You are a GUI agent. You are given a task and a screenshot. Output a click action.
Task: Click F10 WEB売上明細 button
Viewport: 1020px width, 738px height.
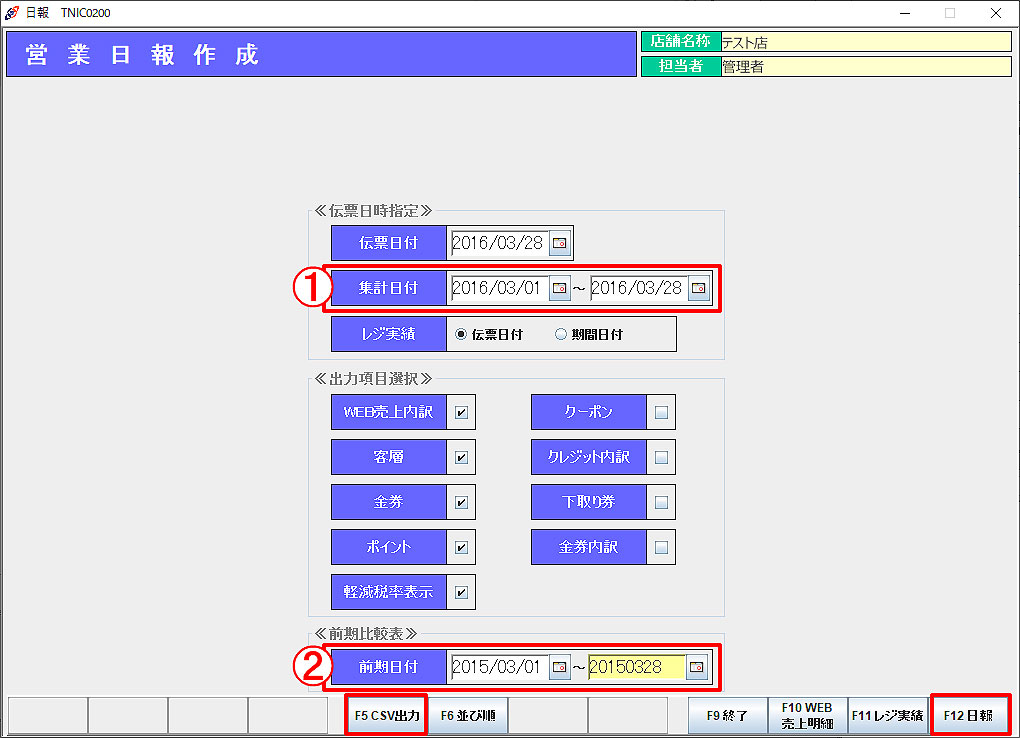pyautogui.click(x=807, y=715)
